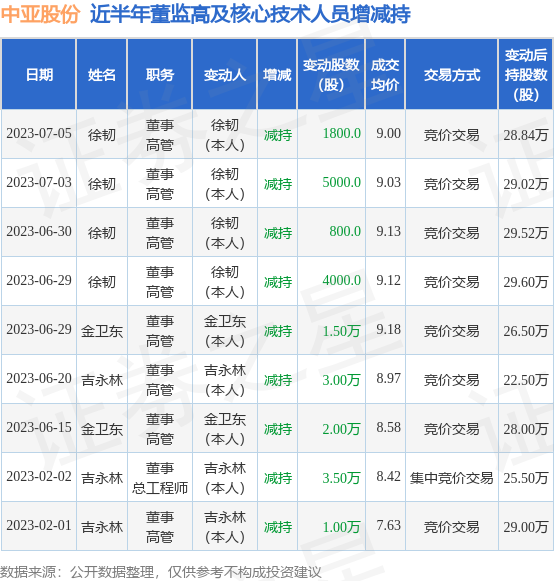The image size is (554, 581).
Task: Click the average price 8.58
Action: 388,427
